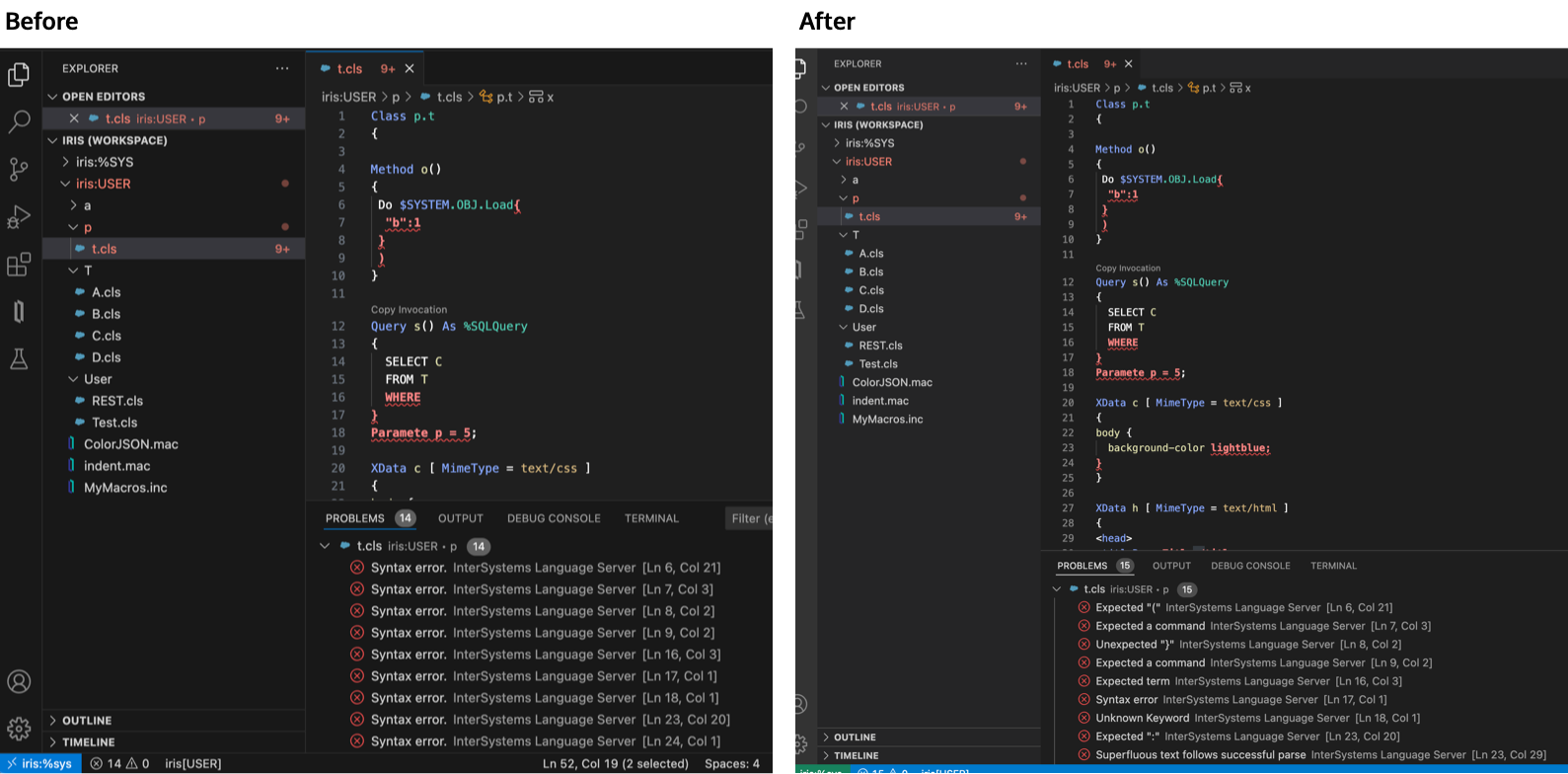Open Testing flask icon in the Before activity bar
The height and width of the screenshot is (774, 1568).
(19, 359)
